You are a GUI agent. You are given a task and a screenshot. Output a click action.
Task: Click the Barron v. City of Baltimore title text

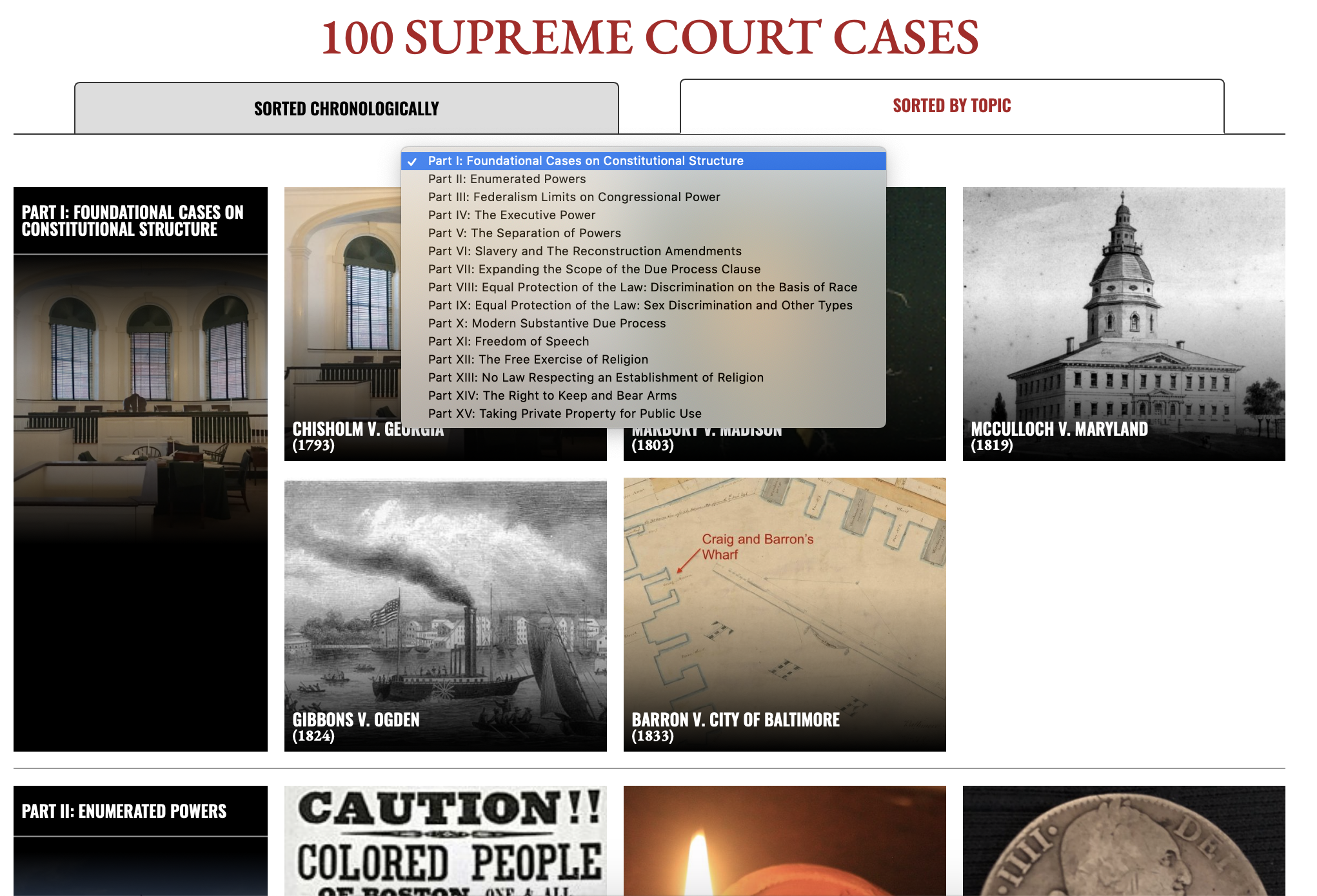(735, 720)
